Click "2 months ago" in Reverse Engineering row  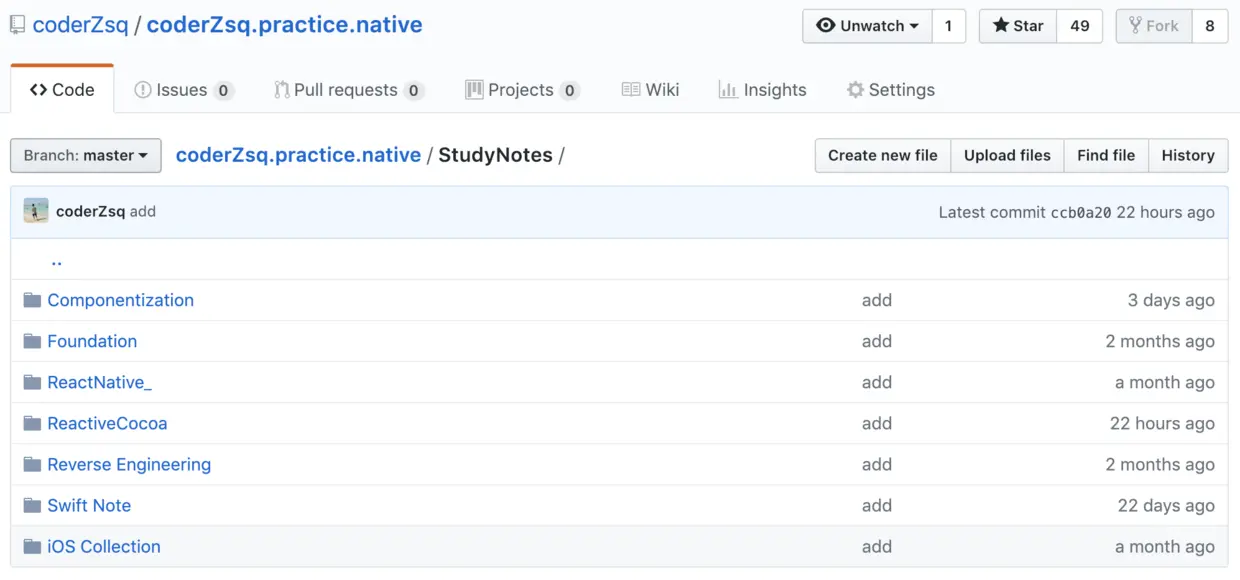[x=1160, y=464]
